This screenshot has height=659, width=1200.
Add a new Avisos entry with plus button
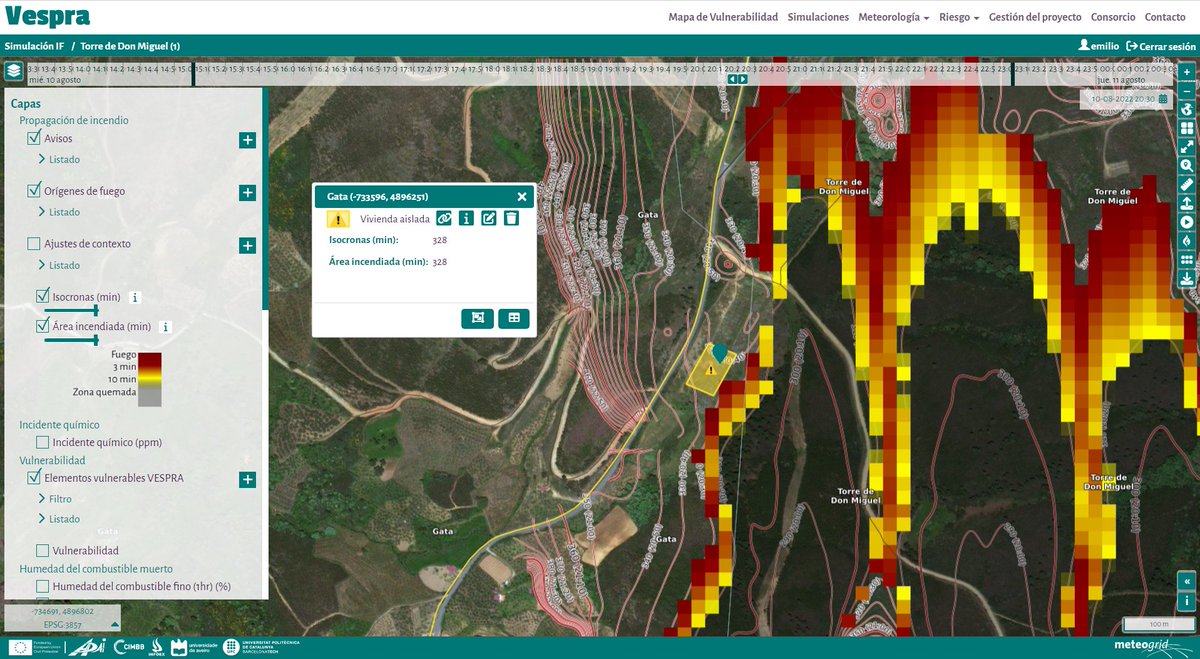[247, 140]
